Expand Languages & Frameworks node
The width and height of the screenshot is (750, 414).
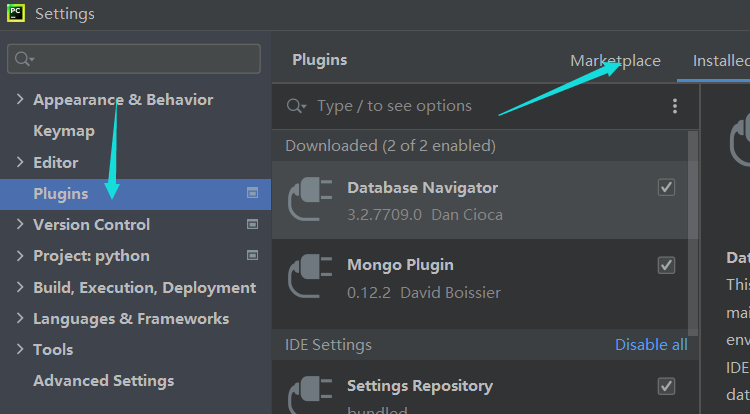[20, 318]
